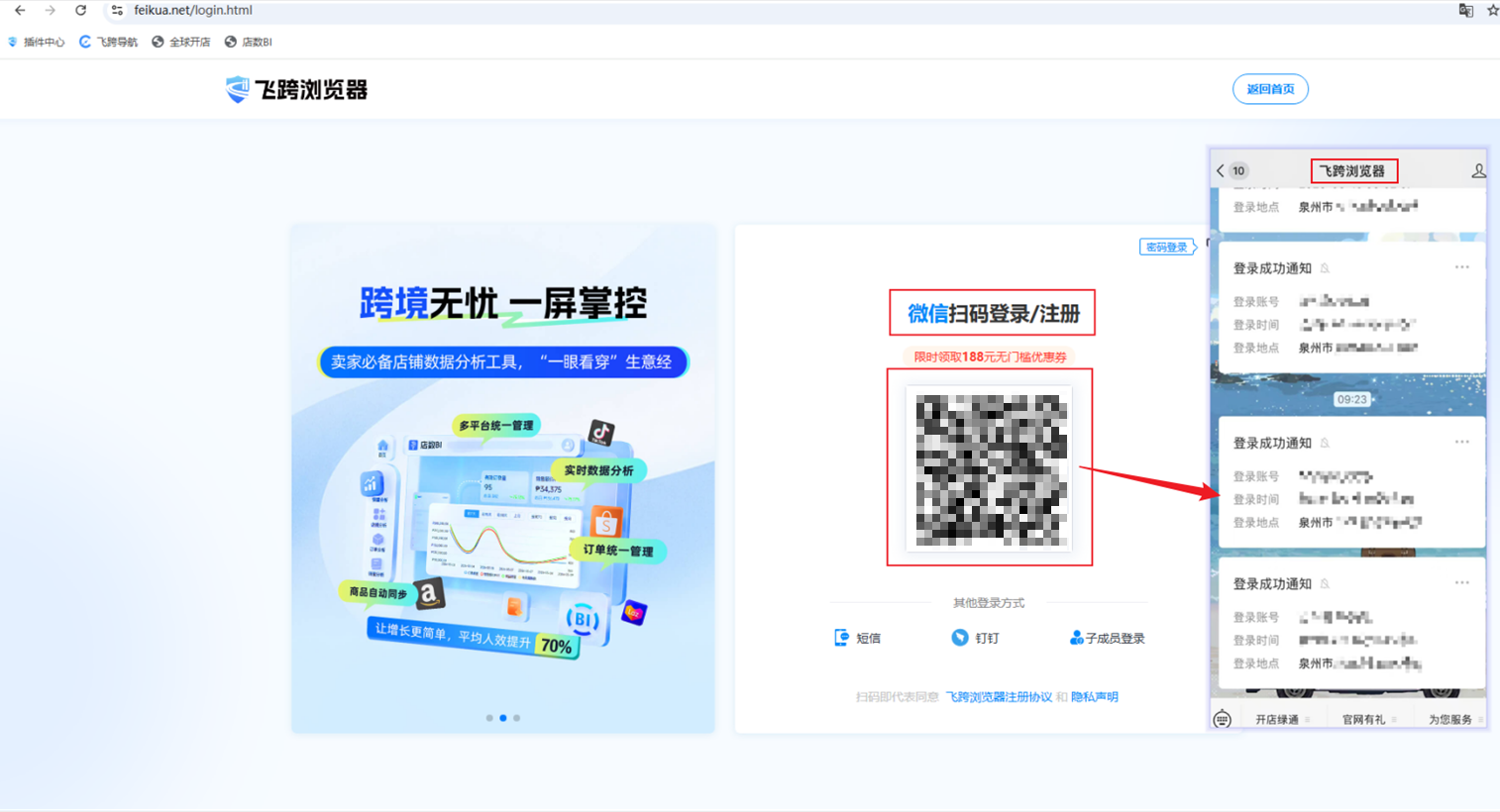Open more options on notification just below 09:23
The image size is (1500, 812).
pos(1461,443)
